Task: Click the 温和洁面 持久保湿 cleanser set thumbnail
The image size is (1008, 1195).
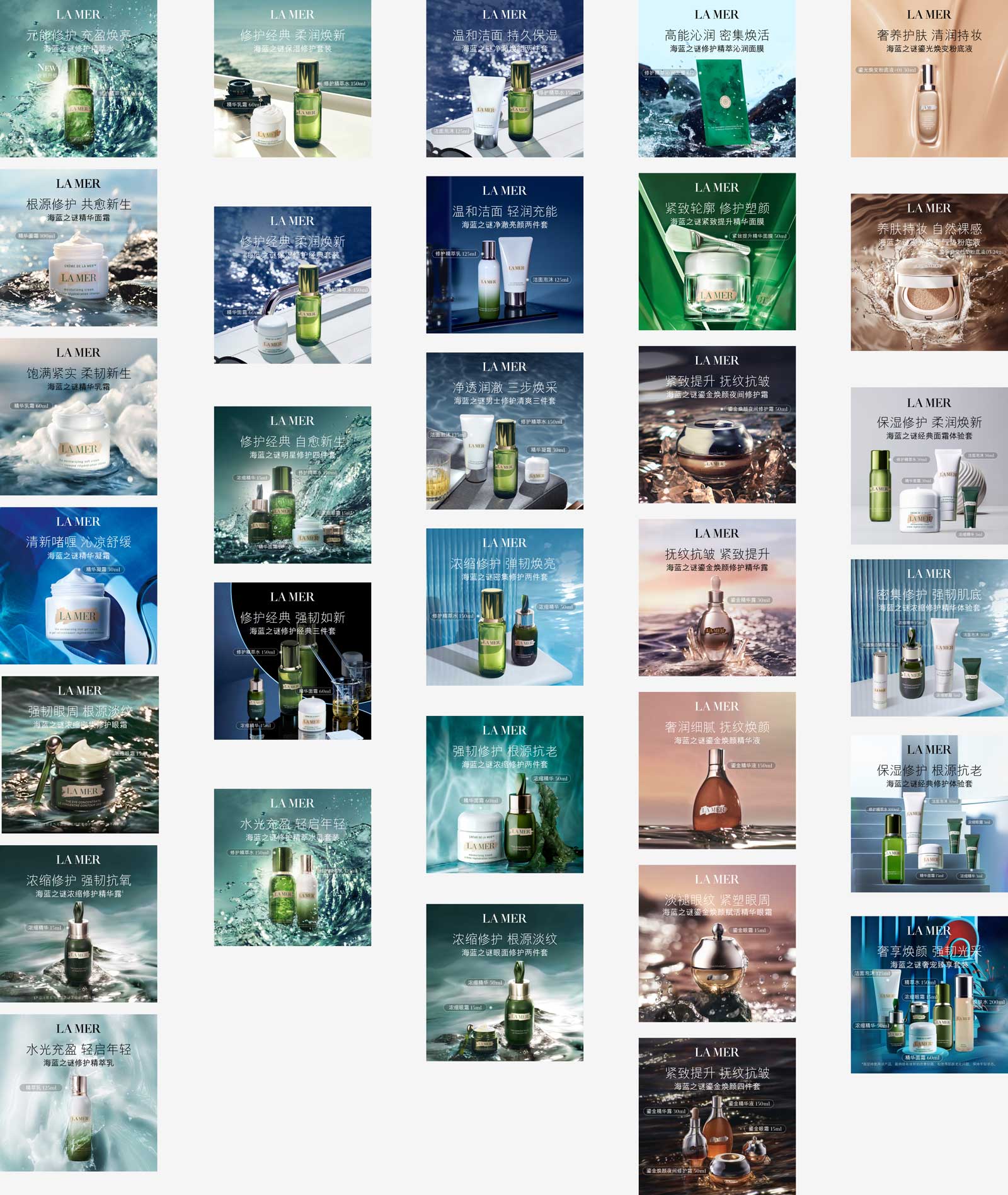Action: pyautogui.click(x=505, y=79)
